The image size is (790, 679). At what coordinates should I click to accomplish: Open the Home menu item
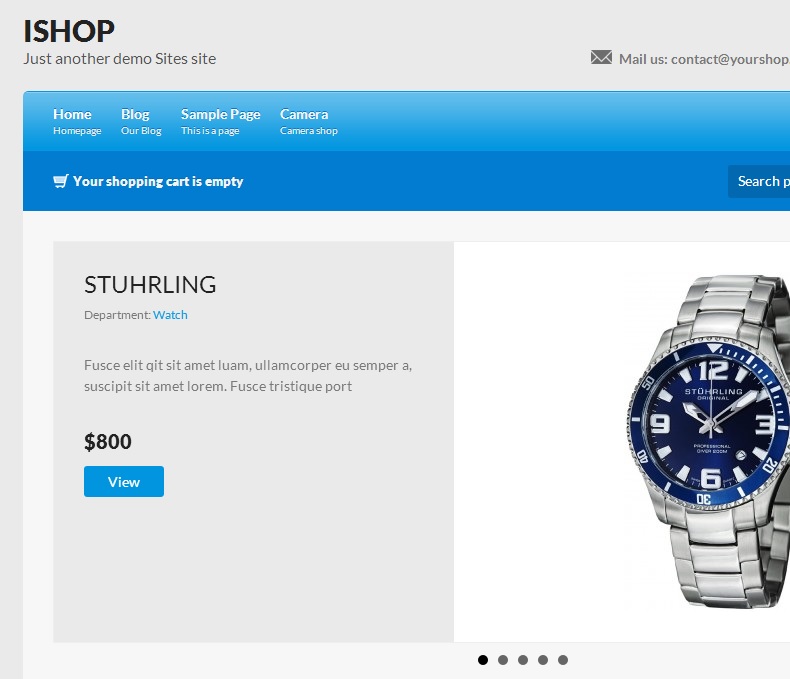tap(77, 121)
